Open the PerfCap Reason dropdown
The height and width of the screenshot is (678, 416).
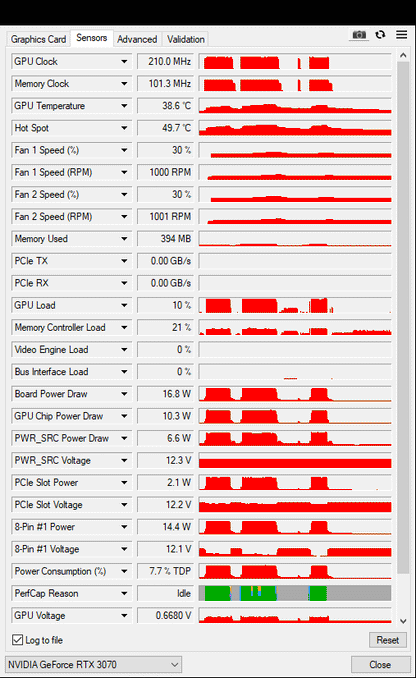point(124,593)
